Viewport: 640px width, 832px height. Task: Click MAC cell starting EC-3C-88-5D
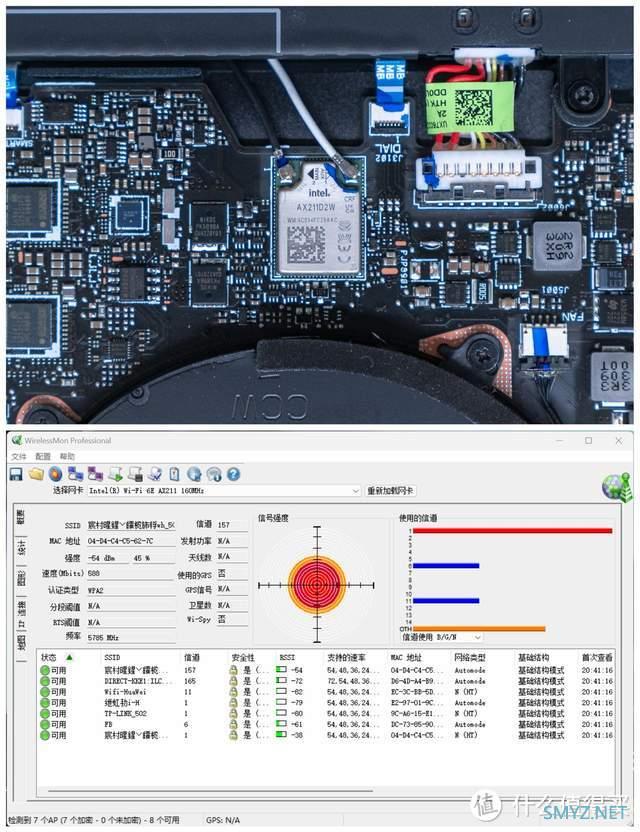click(x=416, y=692)
